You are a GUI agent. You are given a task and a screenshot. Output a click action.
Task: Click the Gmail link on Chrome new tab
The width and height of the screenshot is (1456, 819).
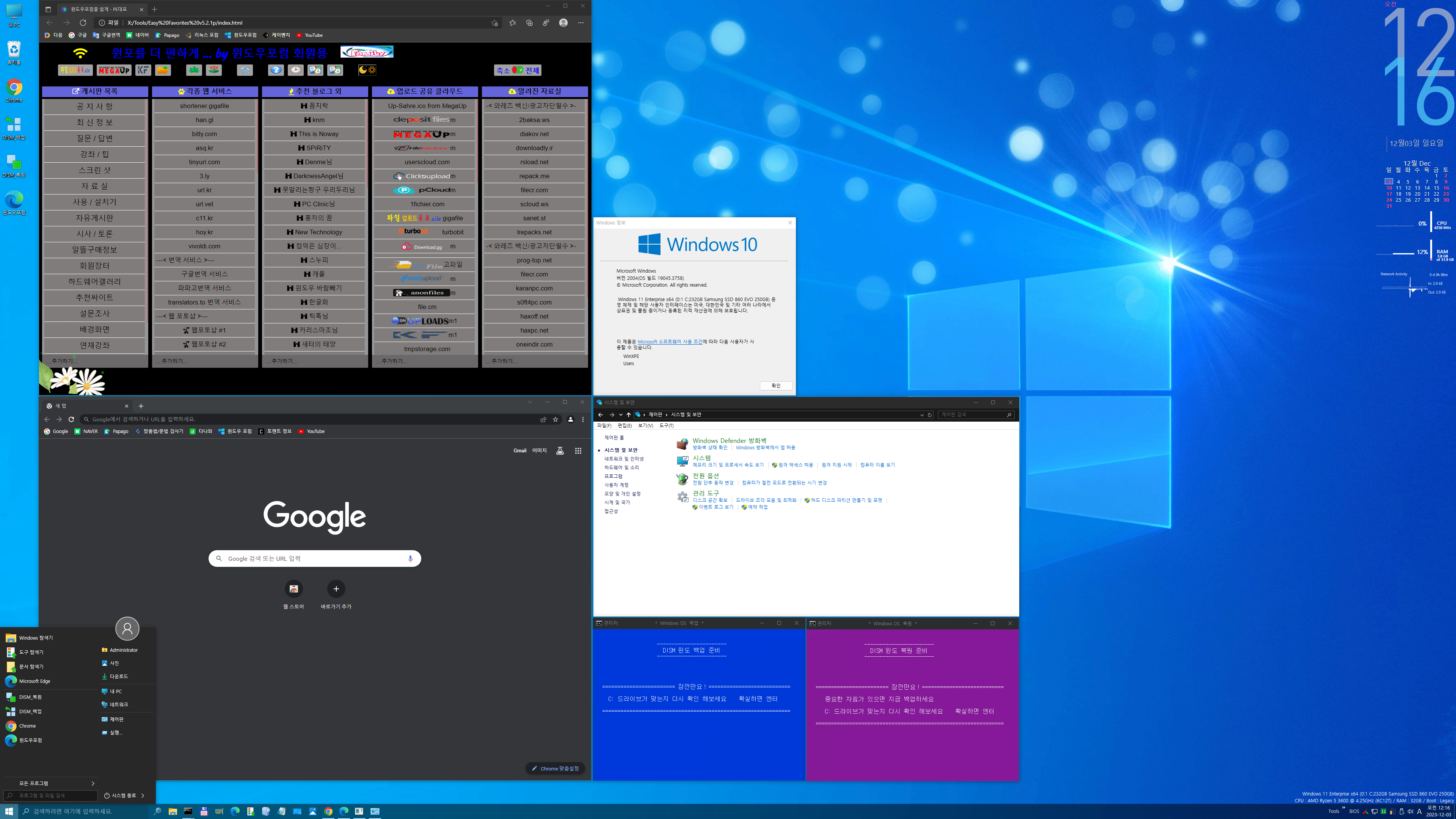[520, 450]
